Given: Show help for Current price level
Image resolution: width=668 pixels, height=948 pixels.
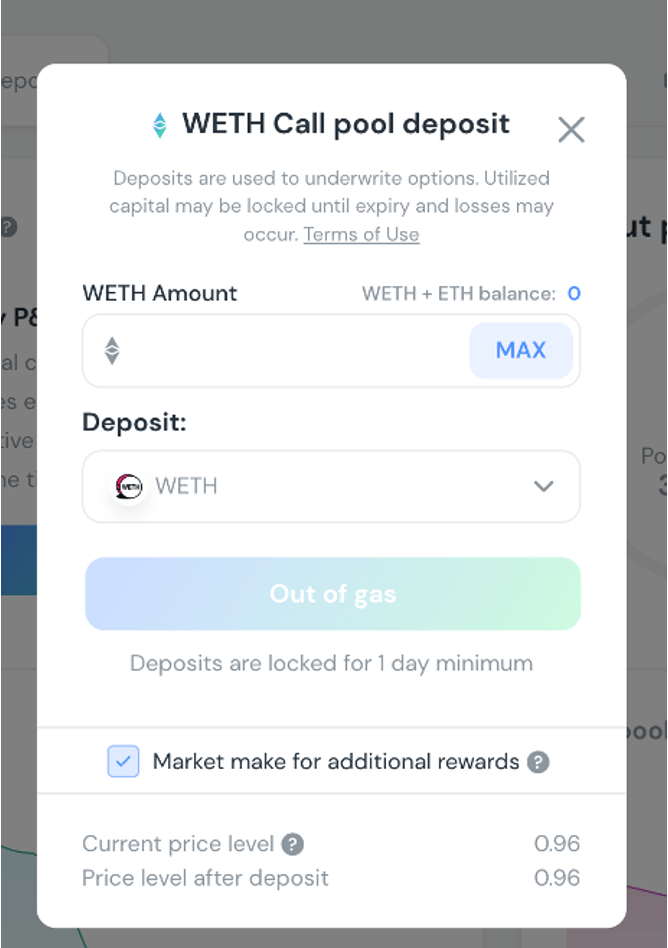Looking at the screenshot, I should pyautogui.click(x=292, y=844).
